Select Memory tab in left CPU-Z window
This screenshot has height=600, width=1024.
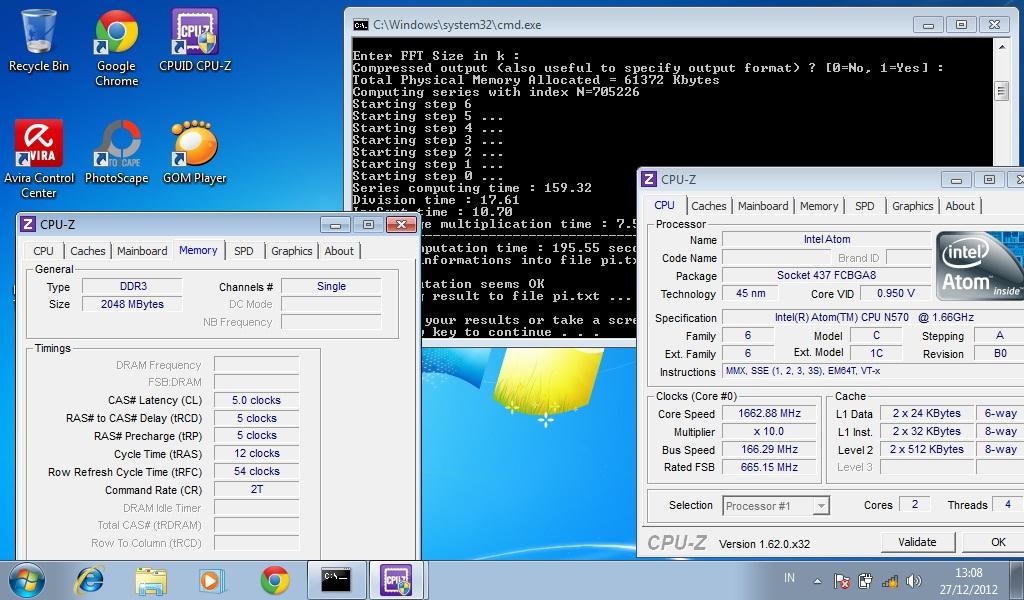[198, 250]
